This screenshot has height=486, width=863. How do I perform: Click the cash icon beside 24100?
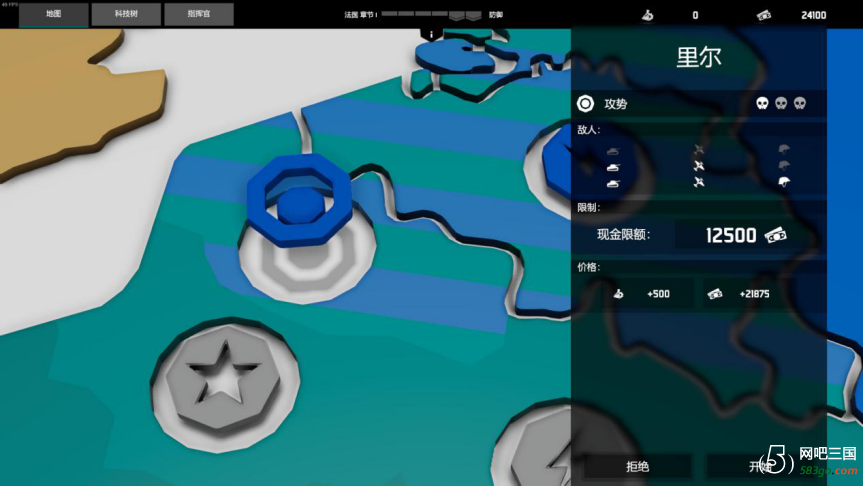tap(763, 15)
